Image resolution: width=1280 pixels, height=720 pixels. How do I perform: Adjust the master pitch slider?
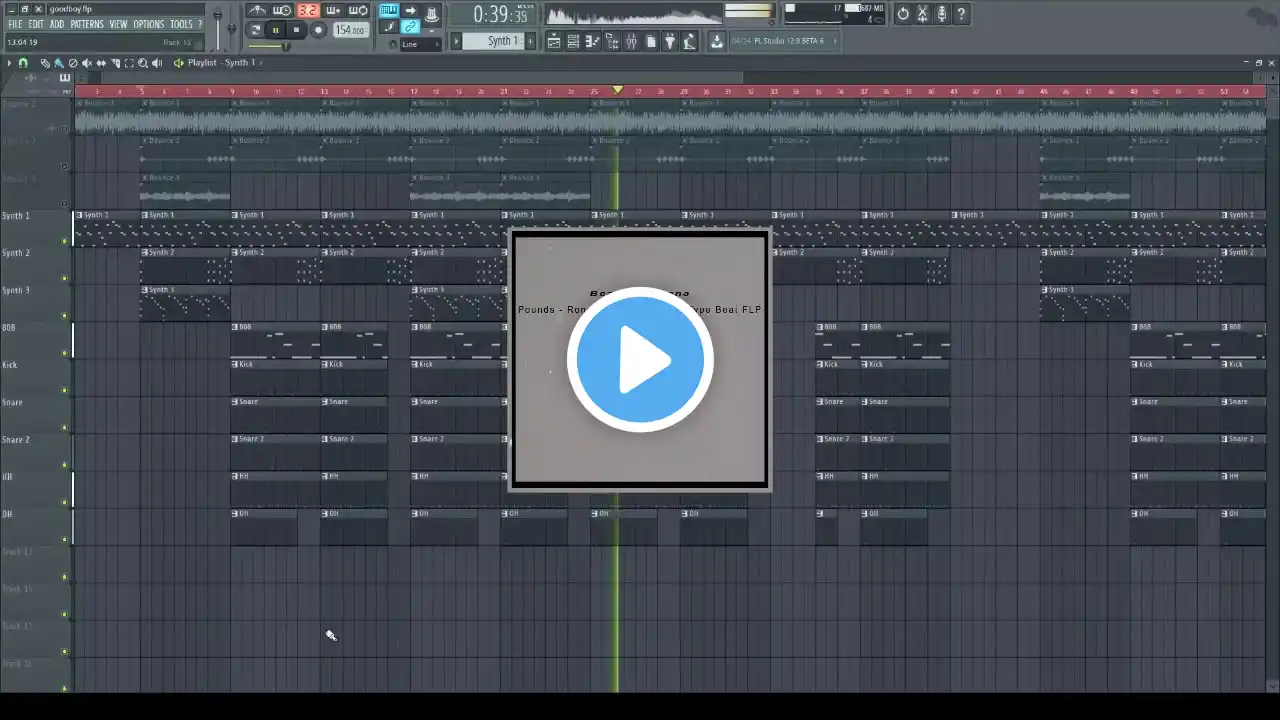click(233, 26)
